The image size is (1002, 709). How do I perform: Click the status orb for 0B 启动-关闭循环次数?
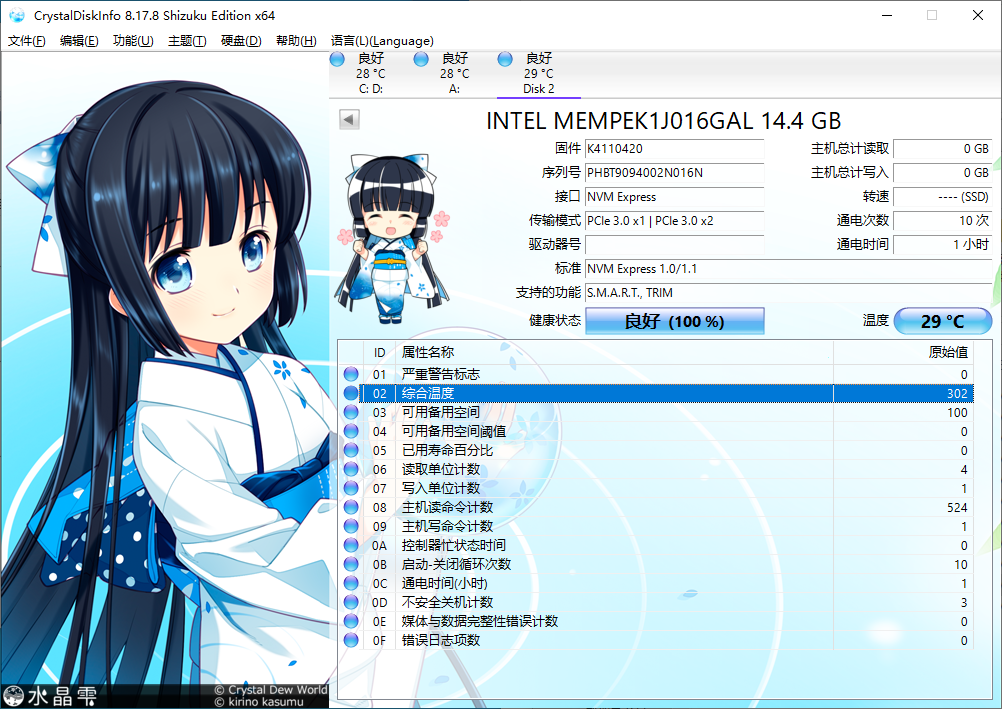pyautogui.click(x=351, y=565)
